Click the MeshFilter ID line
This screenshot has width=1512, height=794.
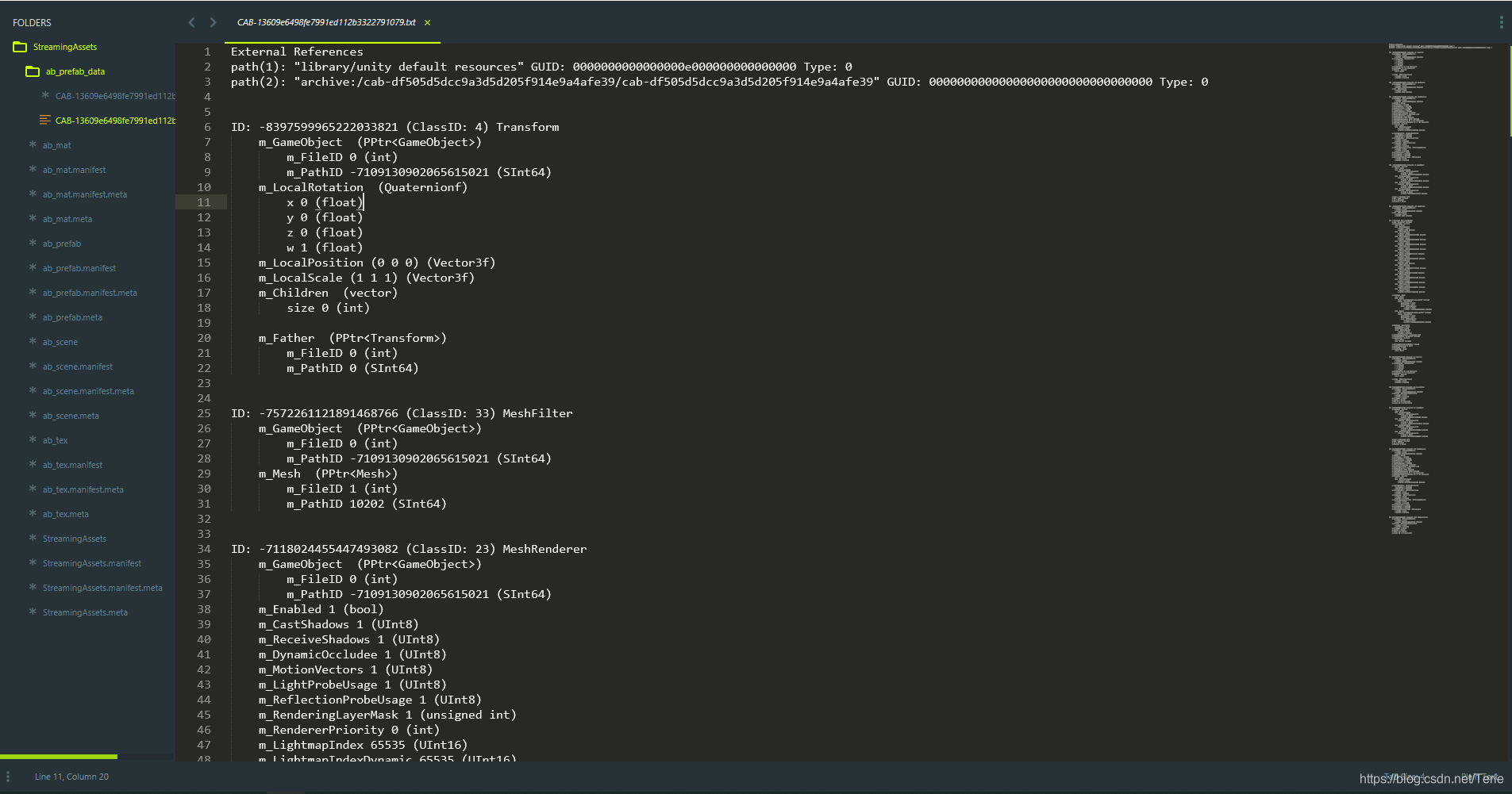tap(402, 413)
